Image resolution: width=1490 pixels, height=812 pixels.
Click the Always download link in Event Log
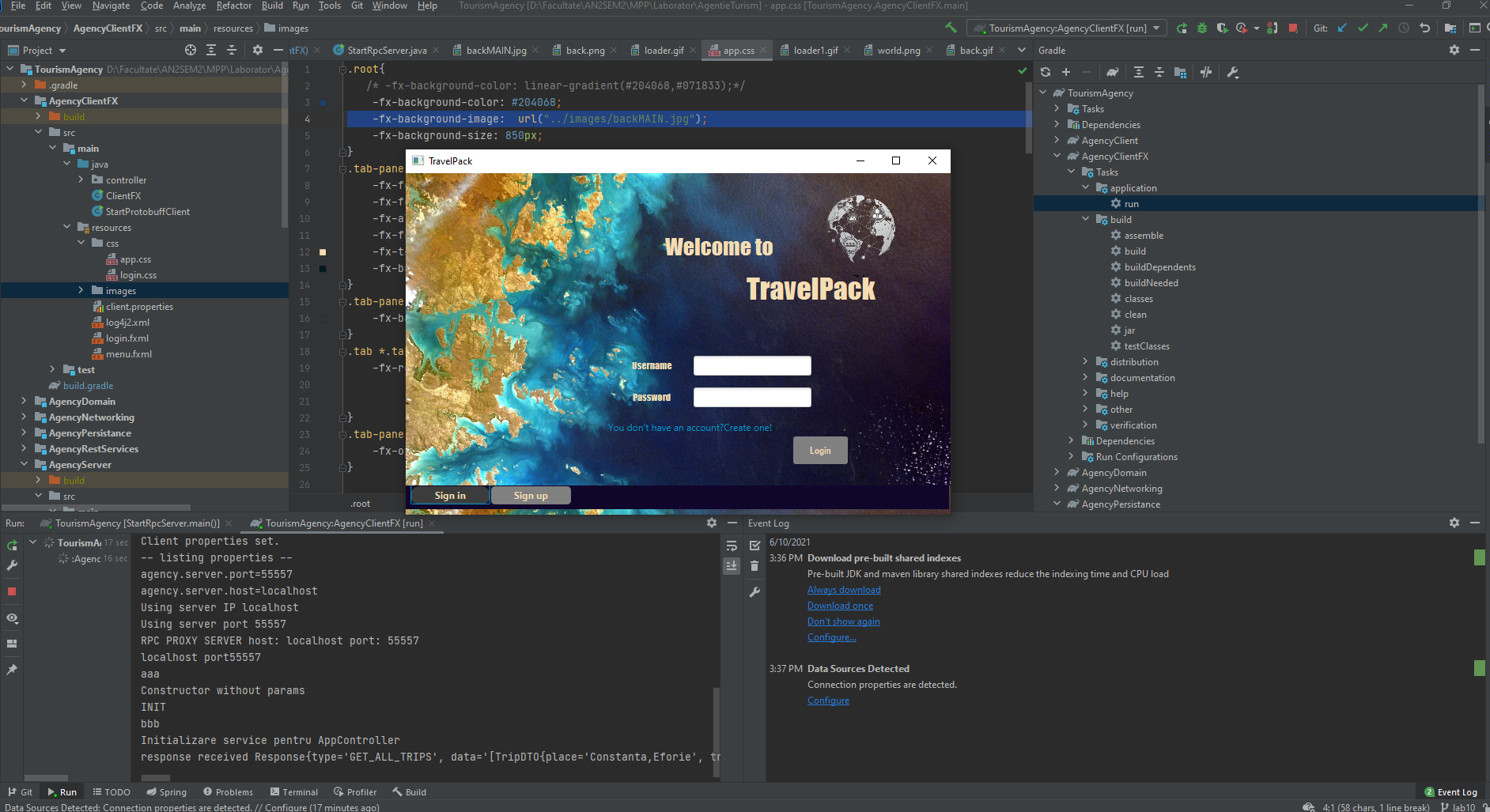(844, 589)
